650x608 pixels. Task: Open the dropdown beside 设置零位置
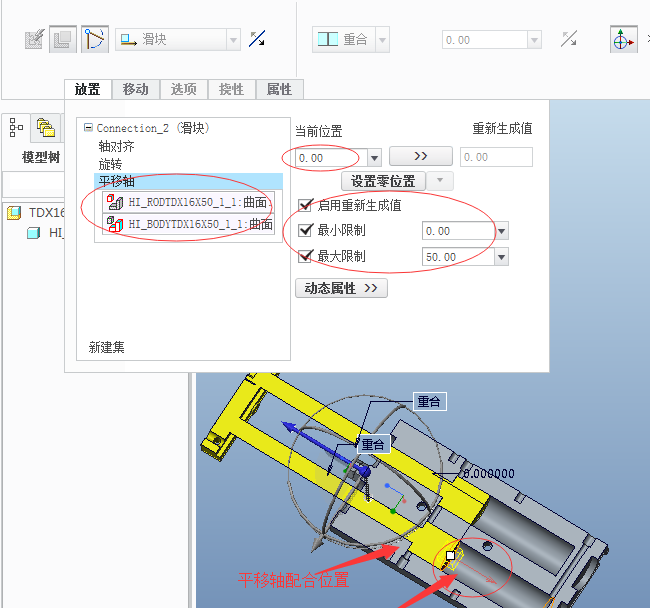click(440, 181)
